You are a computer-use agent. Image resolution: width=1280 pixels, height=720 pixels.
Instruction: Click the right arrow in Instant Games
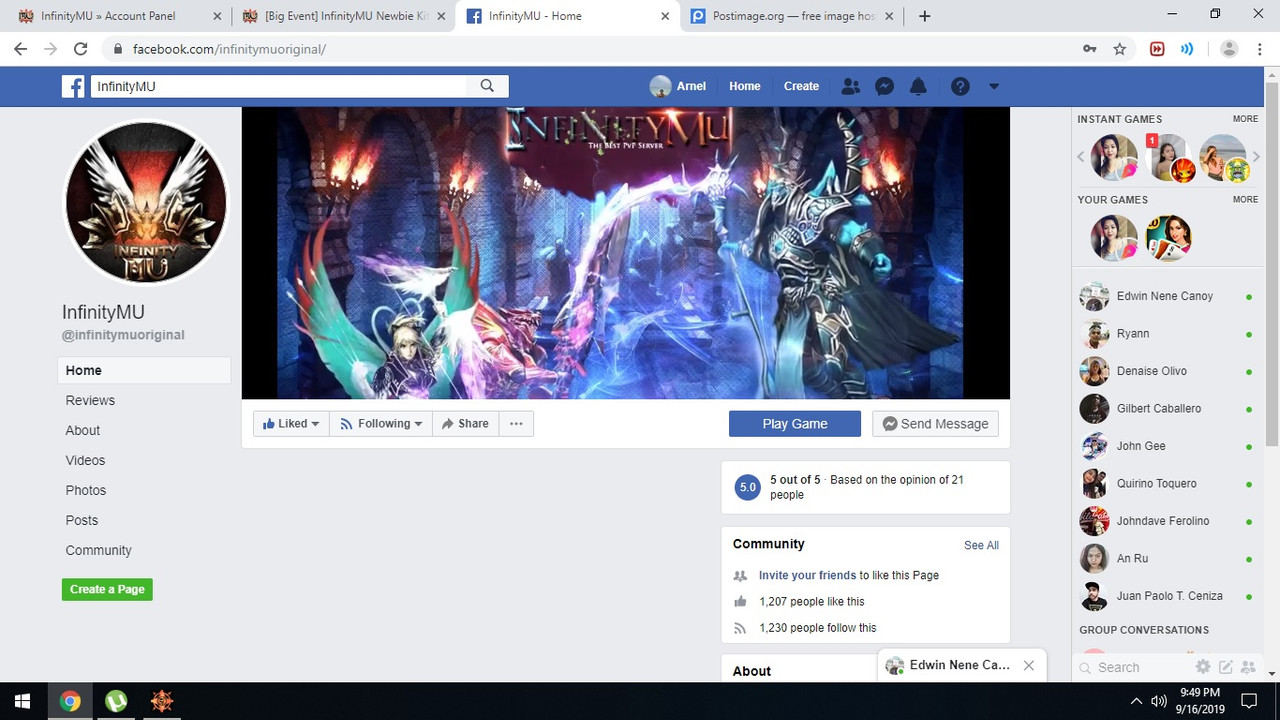(x=1256, y=157)
